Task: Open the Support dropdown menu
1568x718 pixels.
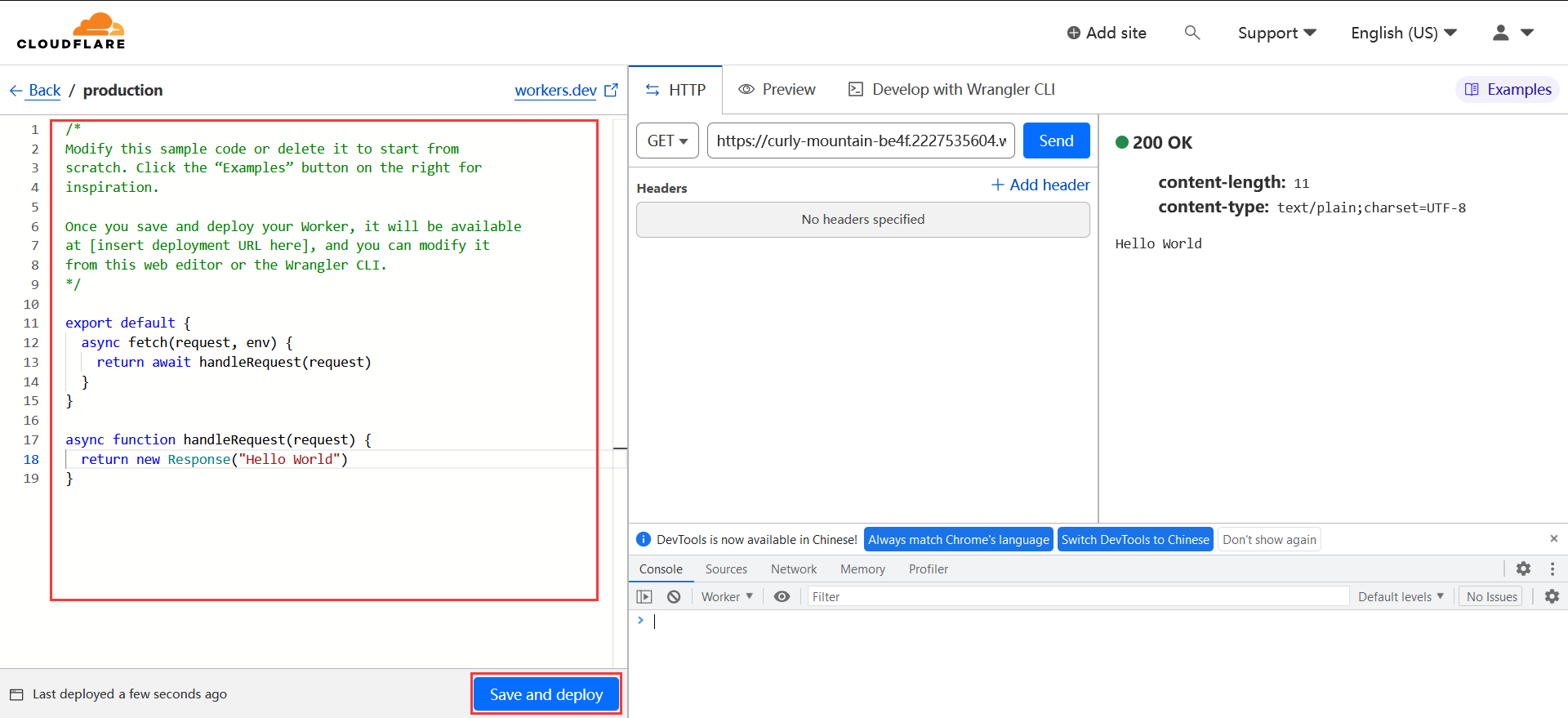Action: click(1276, 33)
